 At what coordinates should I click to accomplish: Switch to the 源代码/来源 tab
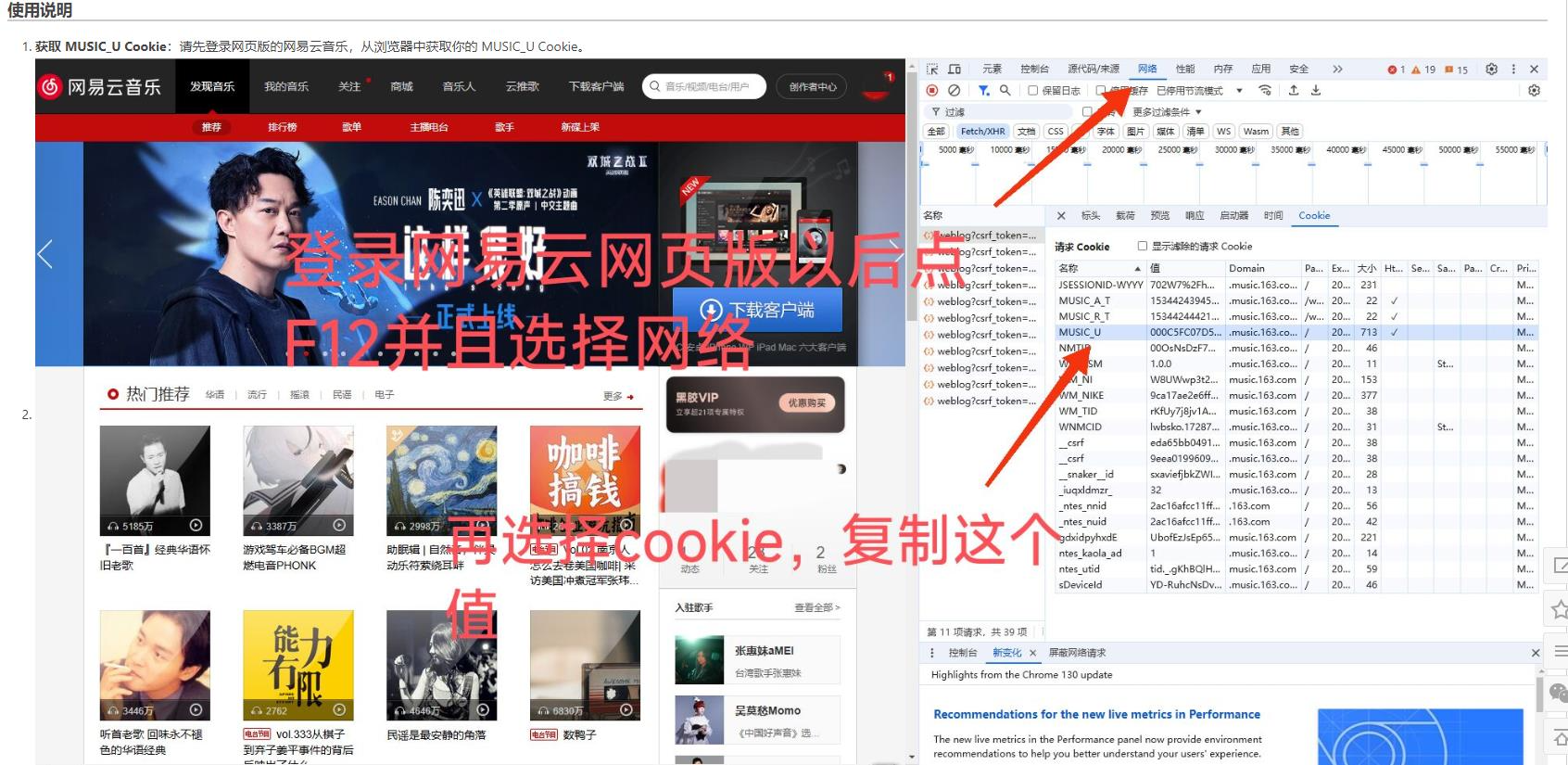point(1094,70)
